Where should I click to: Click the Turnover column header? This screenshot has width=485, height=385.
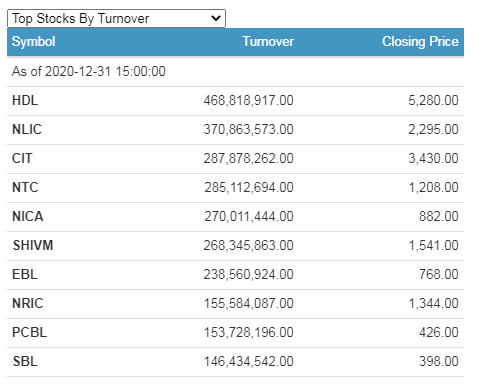(x=268, y=42)
